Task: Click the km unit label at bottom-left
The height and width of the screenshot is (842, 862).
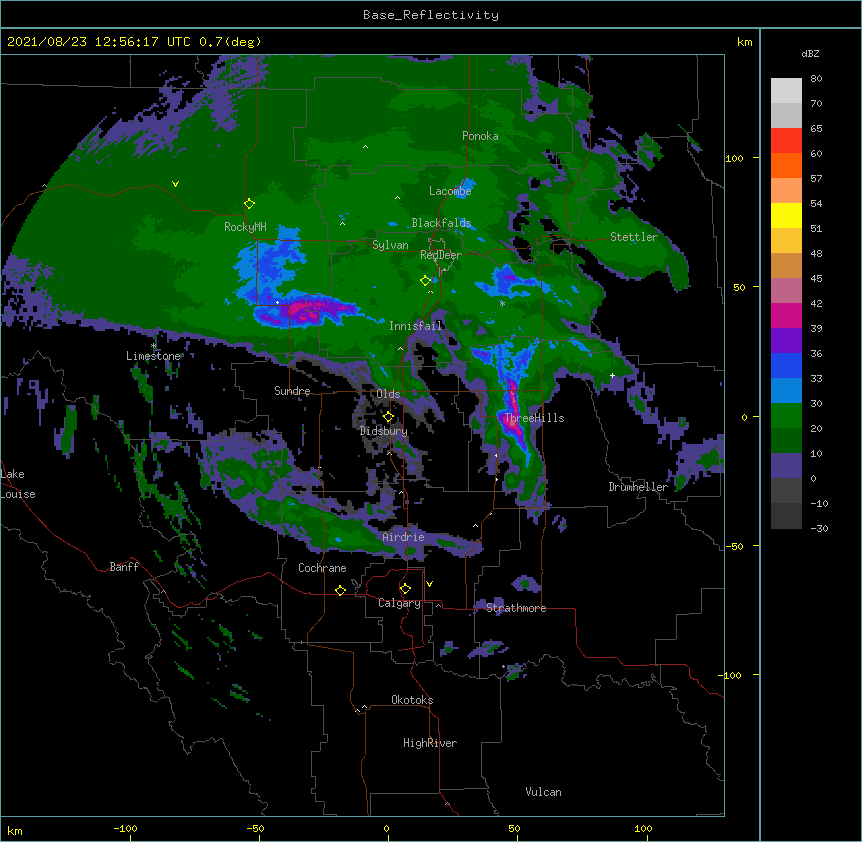Action: pyautogui.click(x=15, y=831)
